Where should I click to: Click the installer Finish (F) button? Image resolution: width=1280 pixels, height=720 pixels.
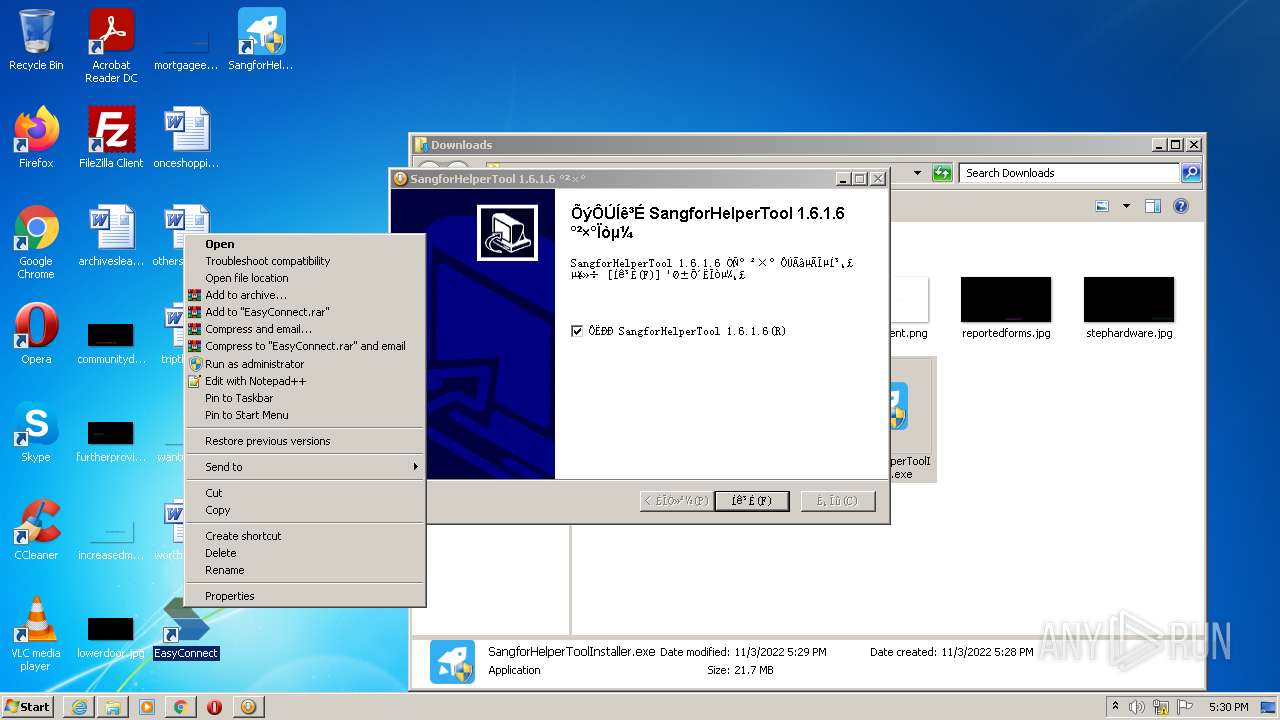point(751,501)
